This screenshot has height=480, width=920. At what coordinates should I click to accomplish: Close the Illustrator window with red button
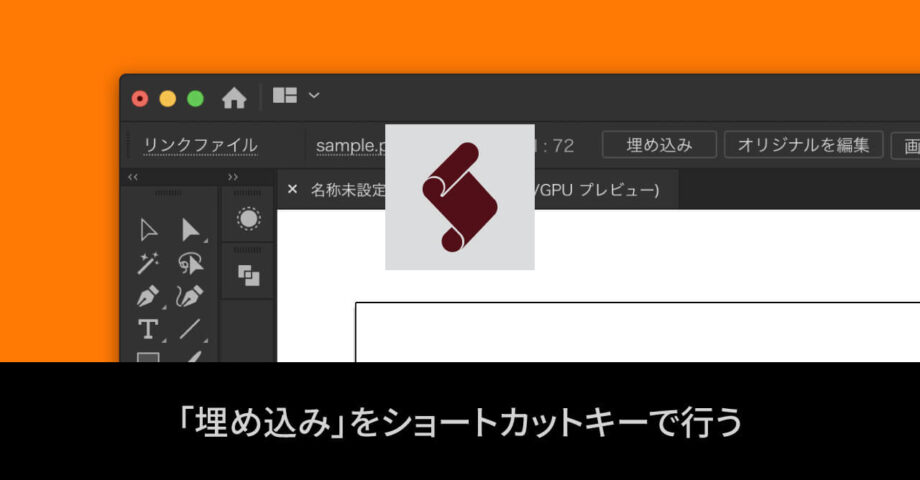(140, 99)
